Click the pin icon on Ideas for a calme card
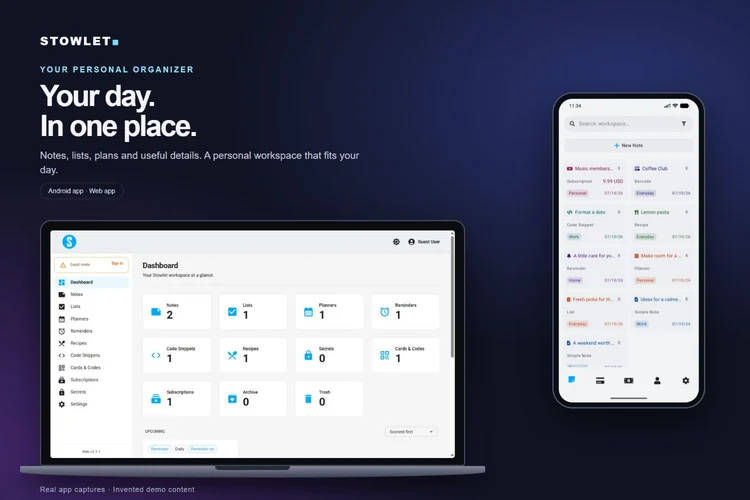 [686, 300]
